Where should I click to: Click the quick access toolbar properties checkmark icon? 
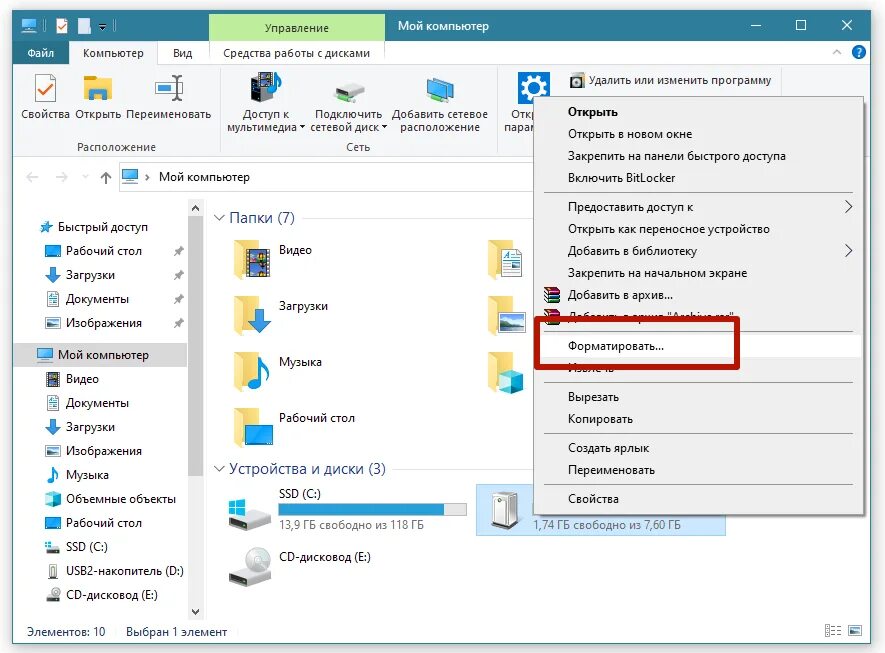click(62, 26)
